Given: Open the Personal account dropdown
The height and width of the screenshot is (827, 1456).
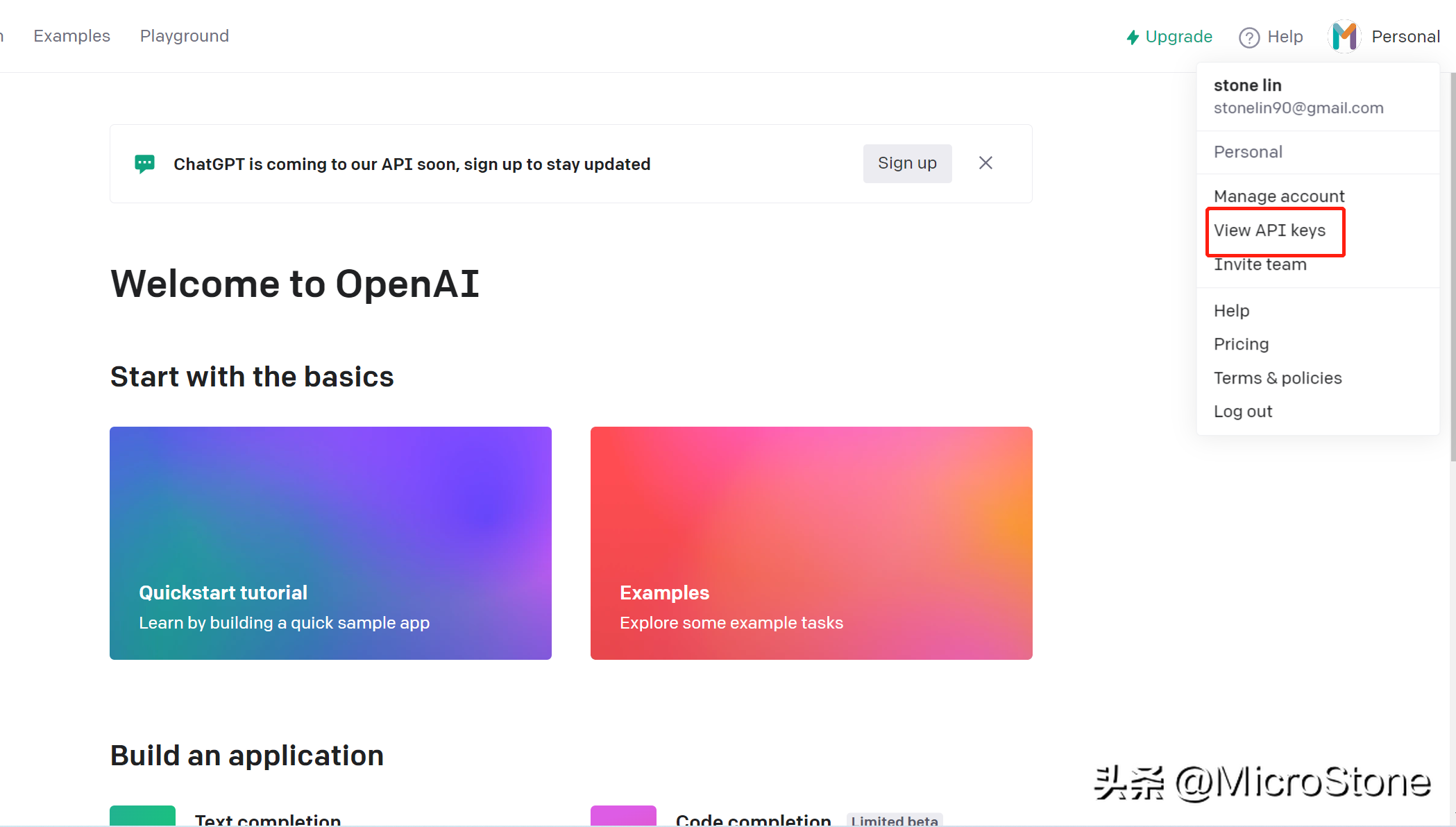Looking at the screenshot, I should pos(1405,37).
